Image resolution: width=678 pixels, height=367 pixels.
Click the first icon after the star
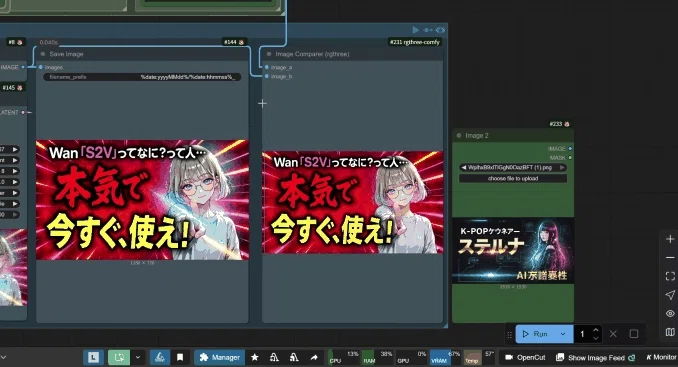click(274, 357)
